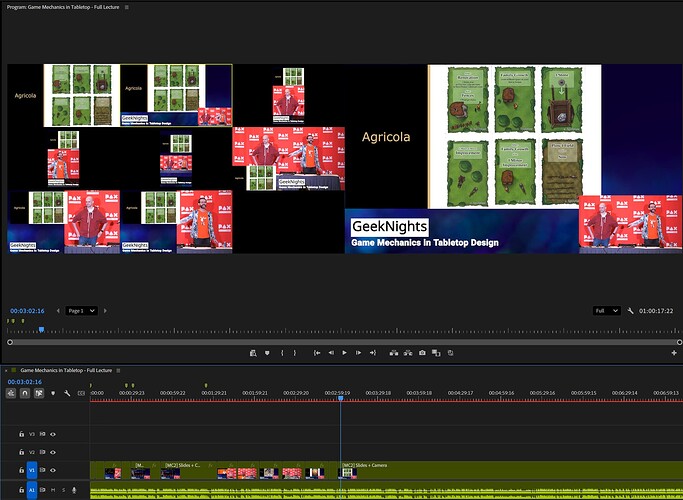The image size is (683, 500).
Task: Click the last transport icon right of comparison view
Action: point(450,353)
